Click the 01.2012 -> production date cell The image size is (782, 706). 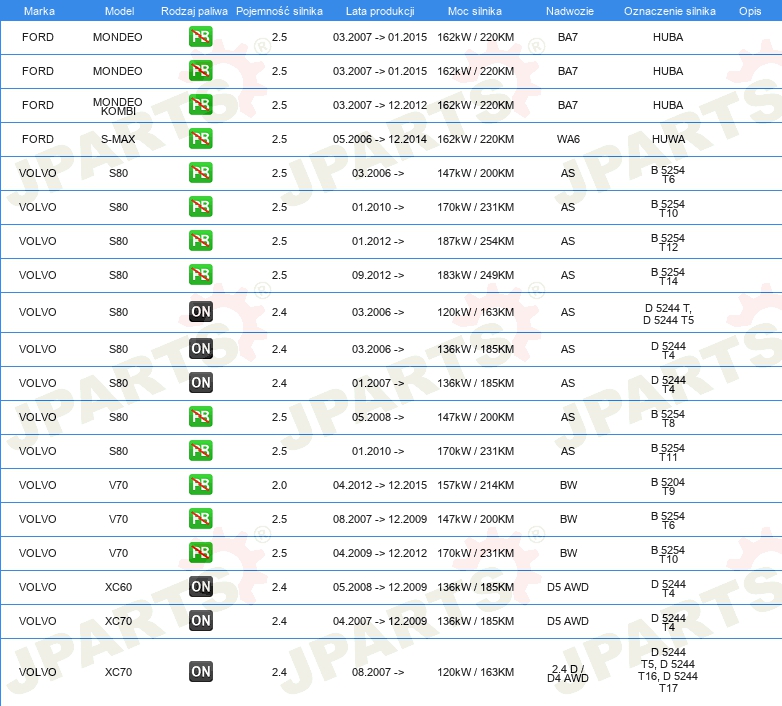pos(378,241)
